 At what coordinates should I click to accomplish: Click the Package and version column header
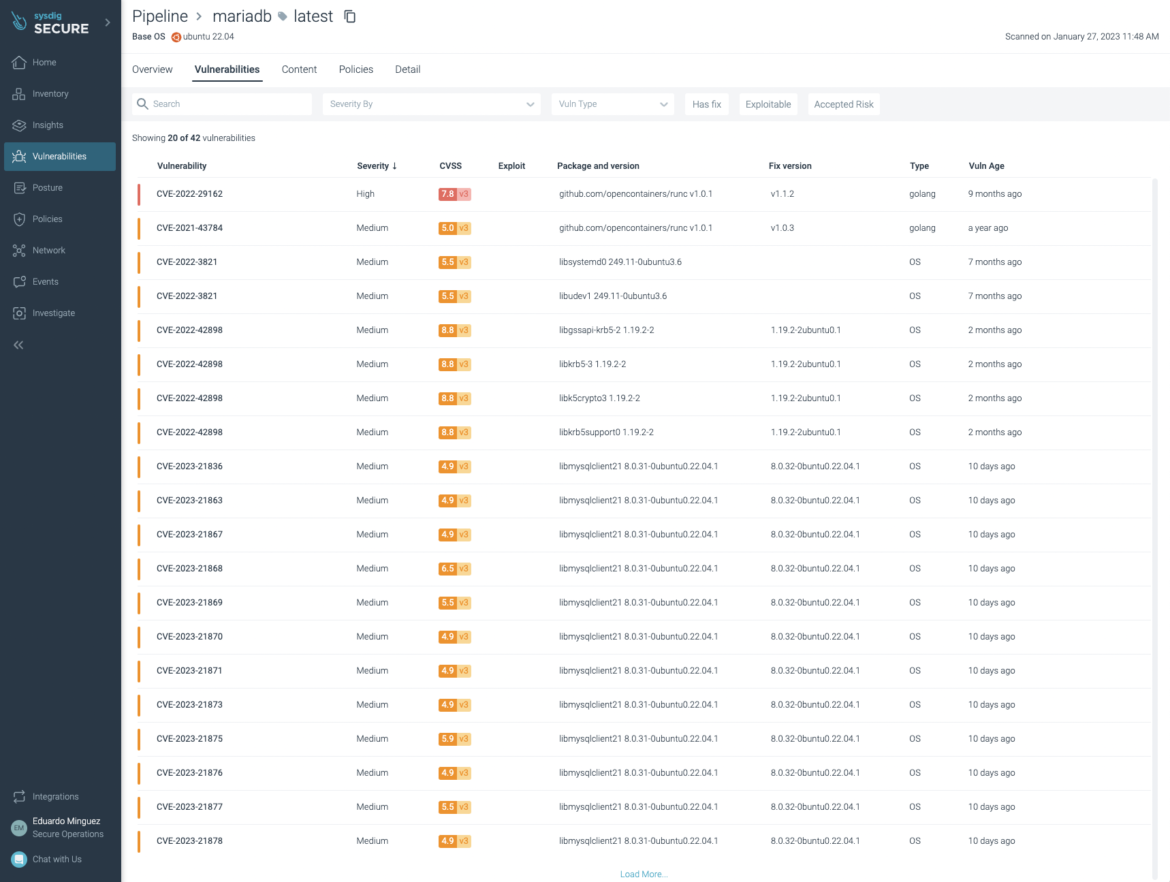point(598,166)
